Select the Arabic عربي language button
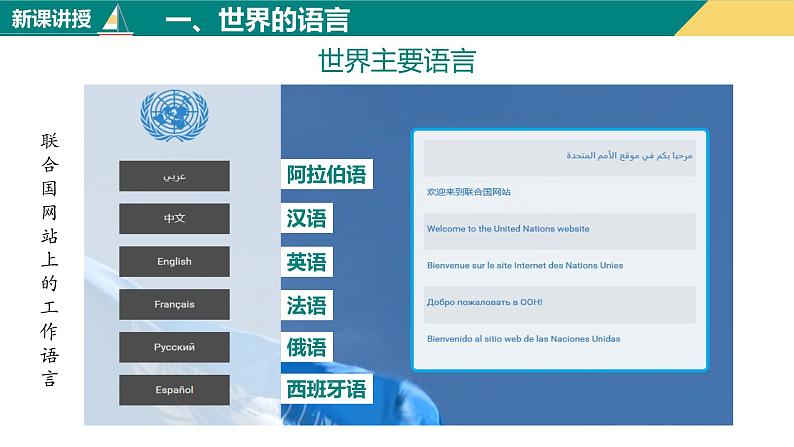Image resolution: width=794 pixels, height=447 pixels. (174, 176)
